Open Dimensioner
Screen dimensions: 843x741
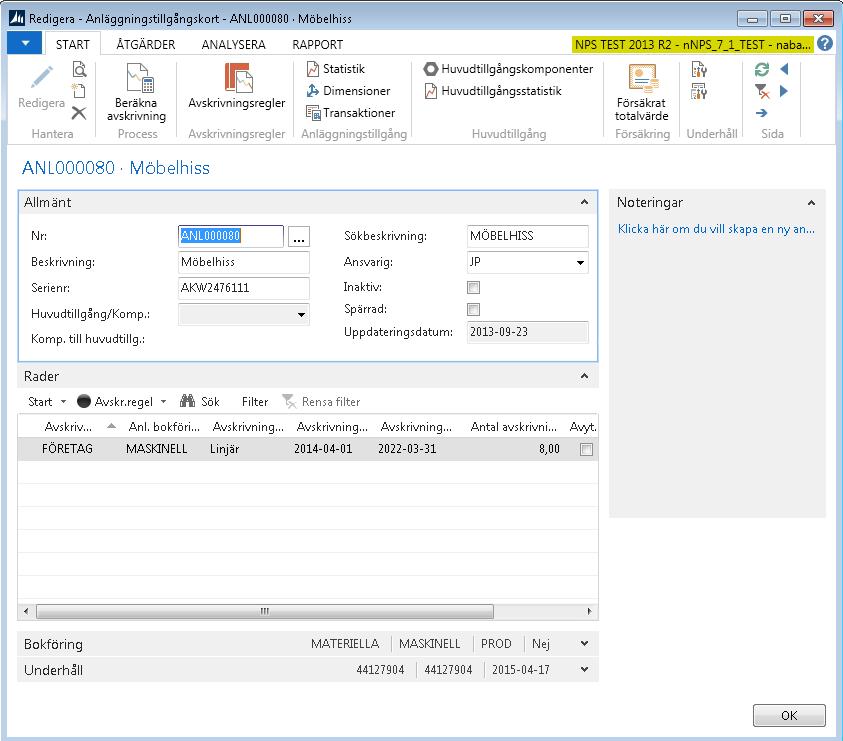click(348, 91)
